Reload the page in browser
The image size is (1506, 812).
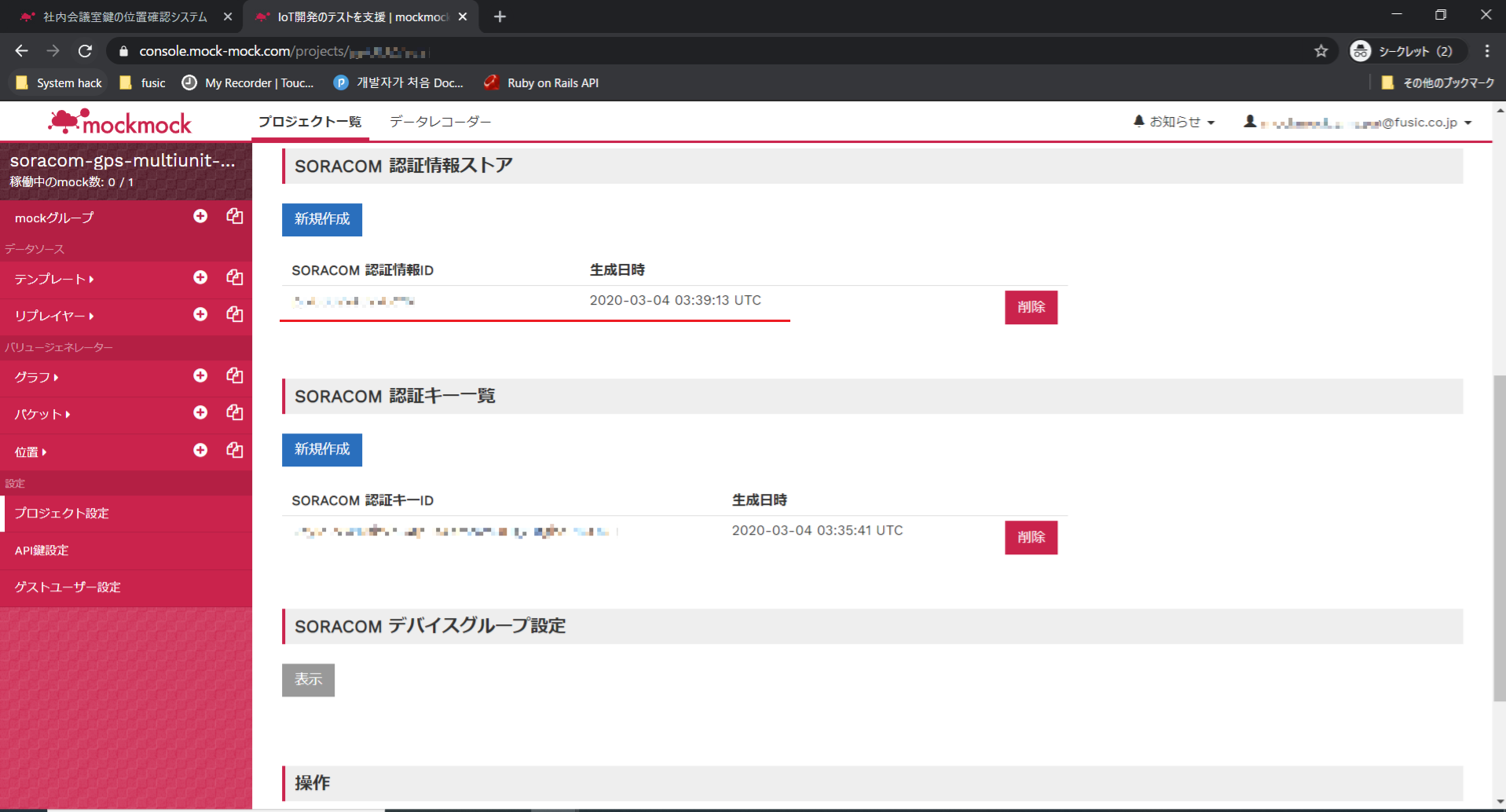pyautogui.click(x=85, y=51)
